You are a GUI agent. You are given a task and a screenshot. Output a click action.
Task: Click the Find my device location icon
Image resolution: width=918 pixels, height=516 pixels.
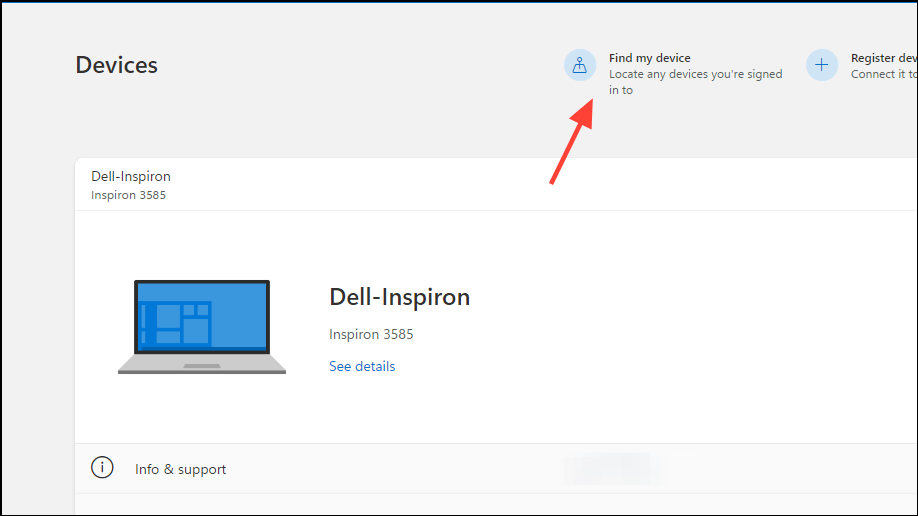click(x=580, y=65)
